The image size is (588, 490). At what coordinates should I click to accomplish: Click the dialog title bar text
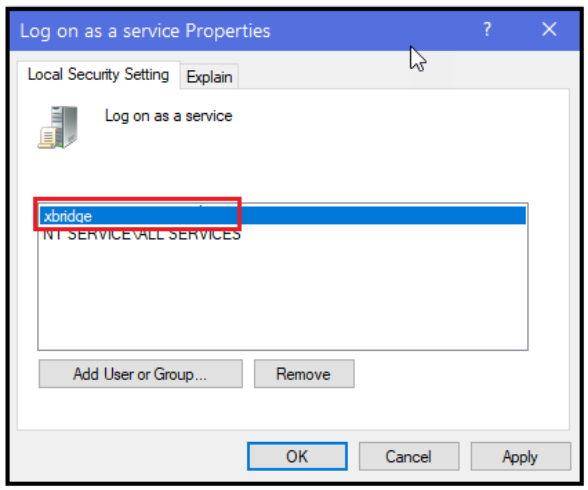145,31
